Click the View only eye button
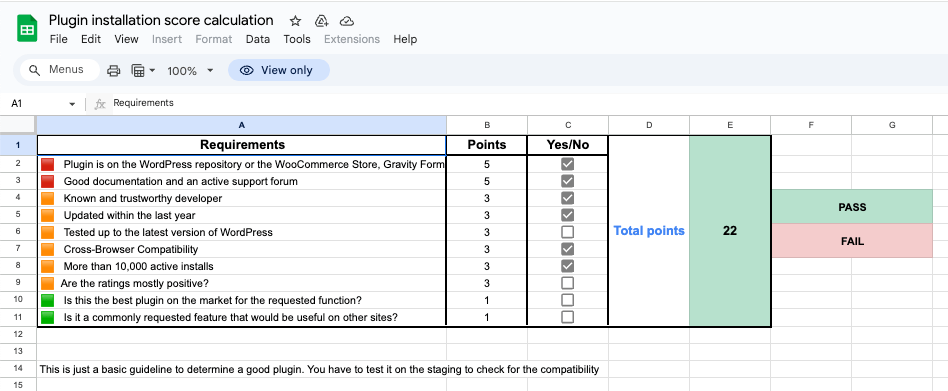948x391 pixels. click(x=279, y=70)
